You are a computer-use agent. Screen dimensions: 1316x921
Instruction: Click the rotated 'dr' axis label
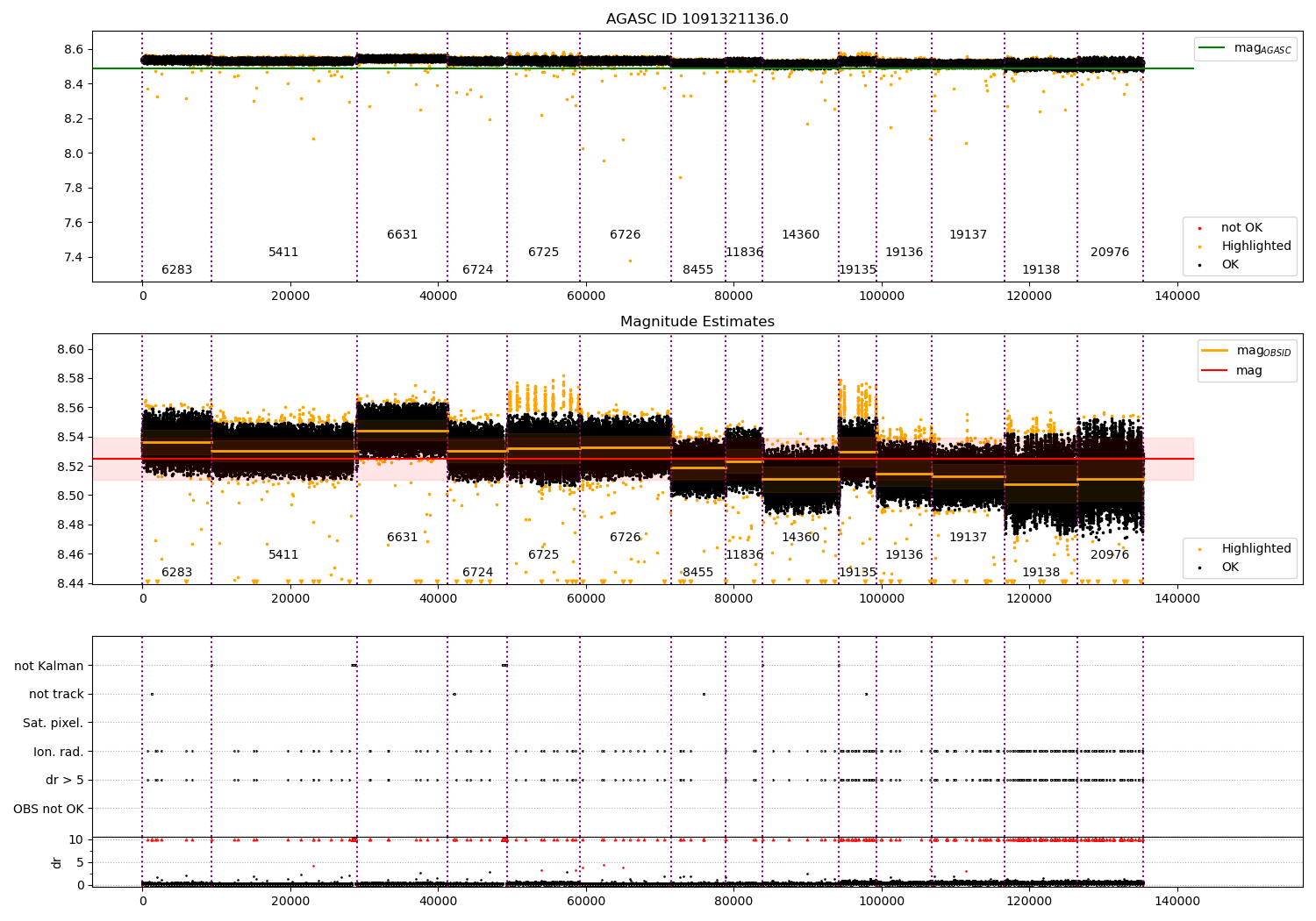(x=57, y=862)
